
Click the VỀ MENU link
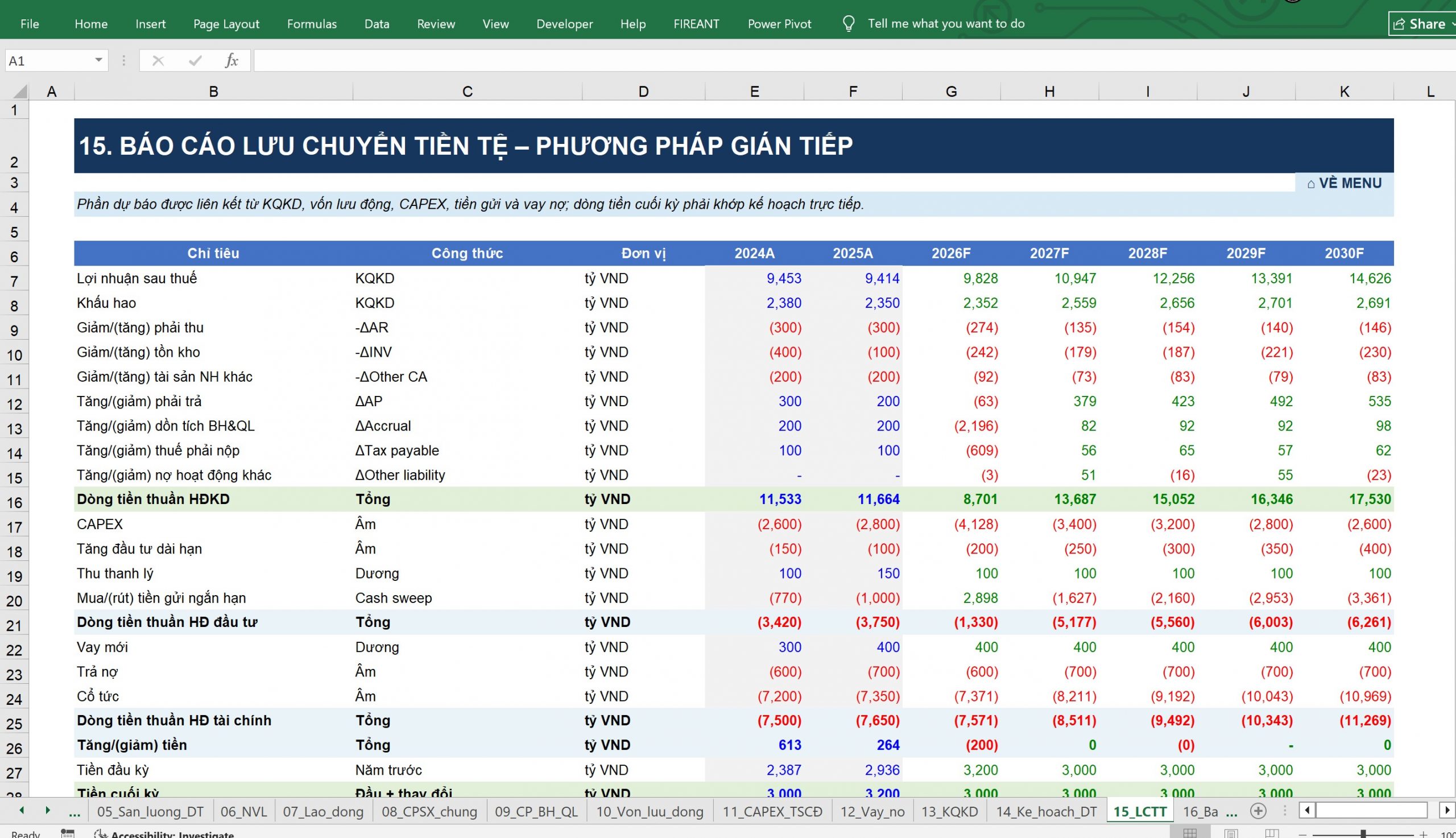tap(1344, 183)
